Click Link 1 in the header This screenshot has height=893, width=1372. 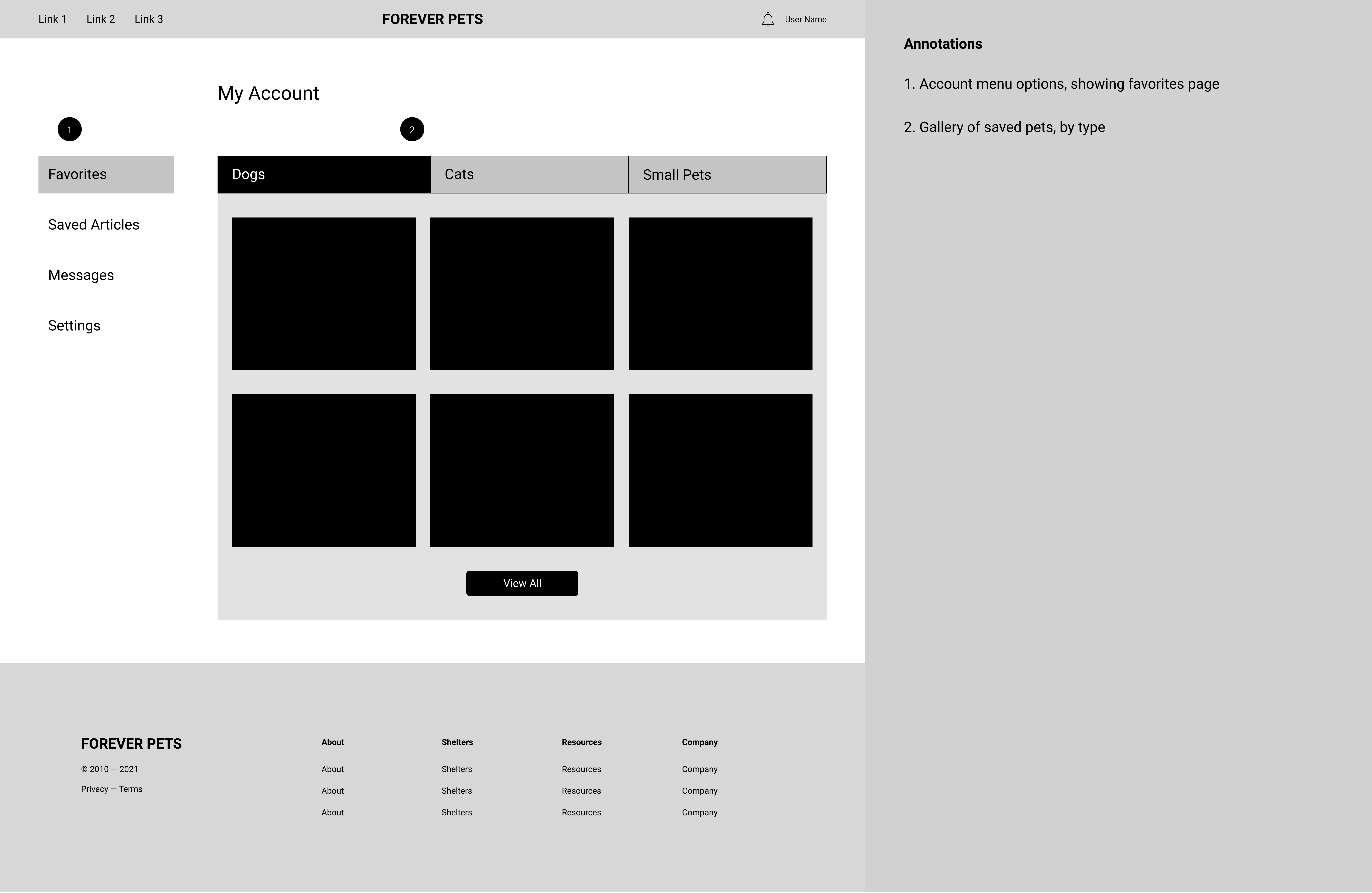(x=52, y=19)
